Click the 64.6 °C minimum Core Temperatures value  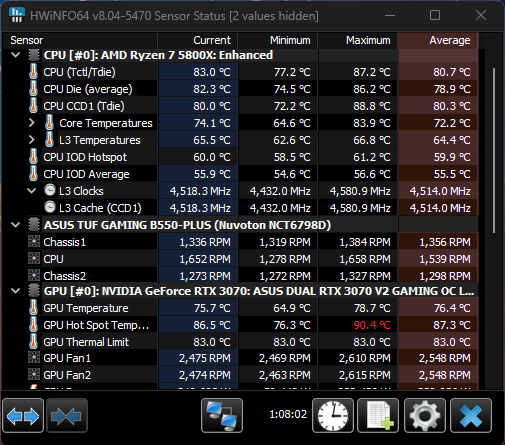coord(292,123)
